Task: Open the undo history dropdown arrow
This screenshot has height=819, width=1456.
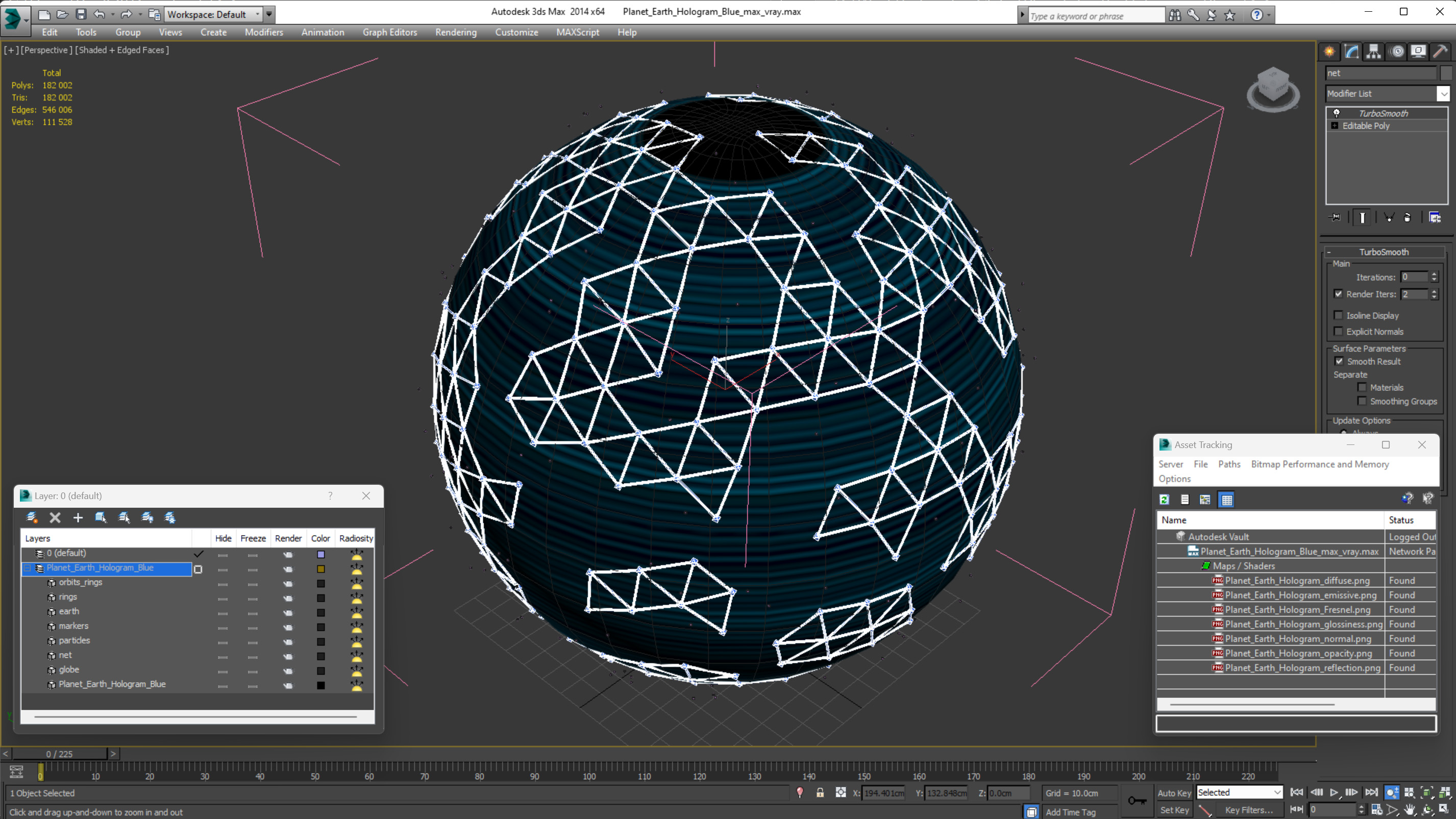Action: click(112, 14)
